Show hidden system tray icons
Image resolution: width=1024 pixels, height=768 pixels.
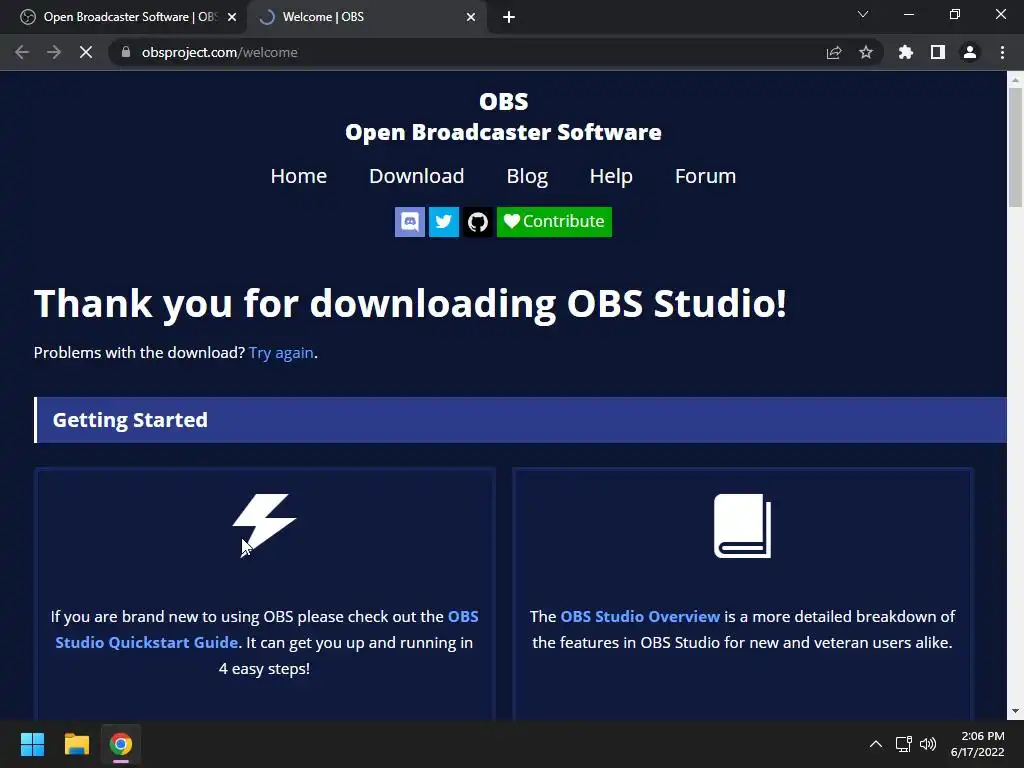point(876,744)
